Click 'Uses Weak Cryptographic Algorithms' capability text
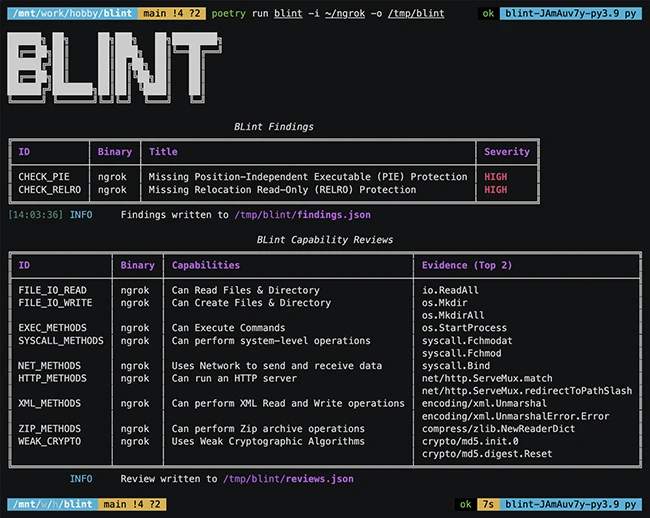650x518 pixels. (x=268, y=441)
